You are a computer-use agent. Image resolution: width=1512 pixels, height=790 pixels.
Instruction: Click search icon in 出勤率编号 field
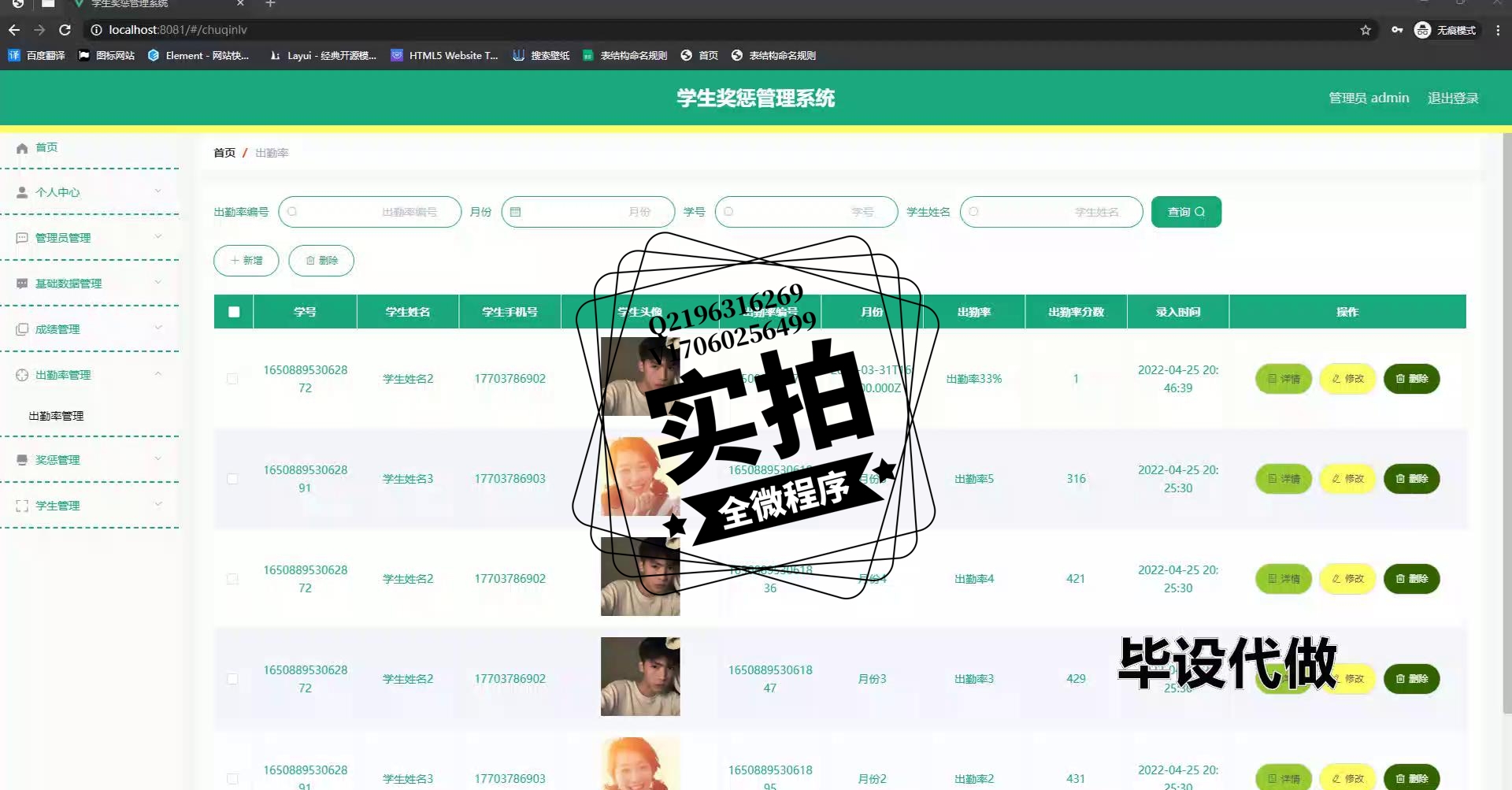pyautogui.click(x=292, y=212)
